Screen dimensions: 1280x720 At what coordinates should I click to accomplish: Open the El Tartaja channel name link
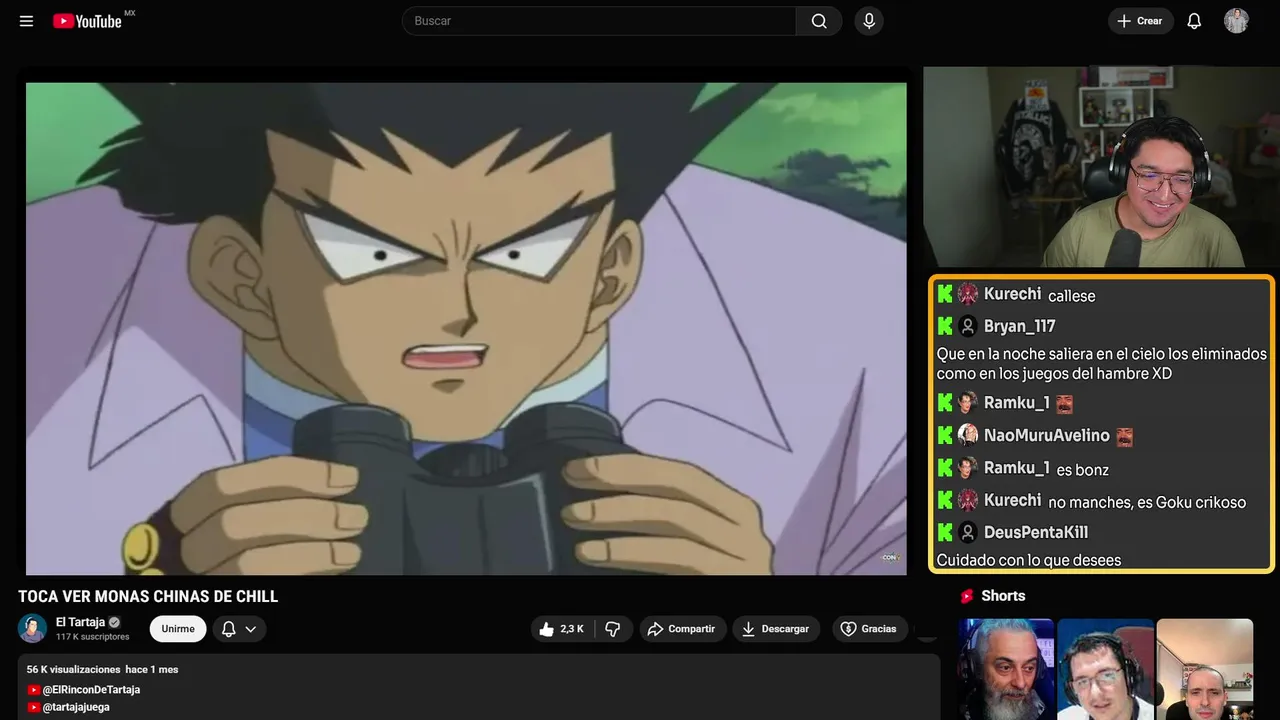[80, 622]
